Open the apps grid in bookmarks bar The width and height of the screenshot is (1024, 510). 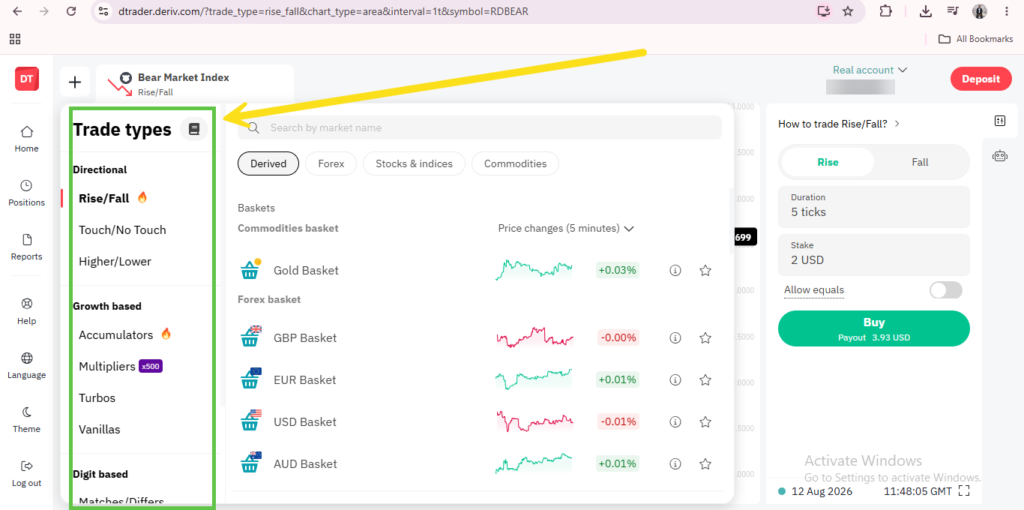point(15,39)
